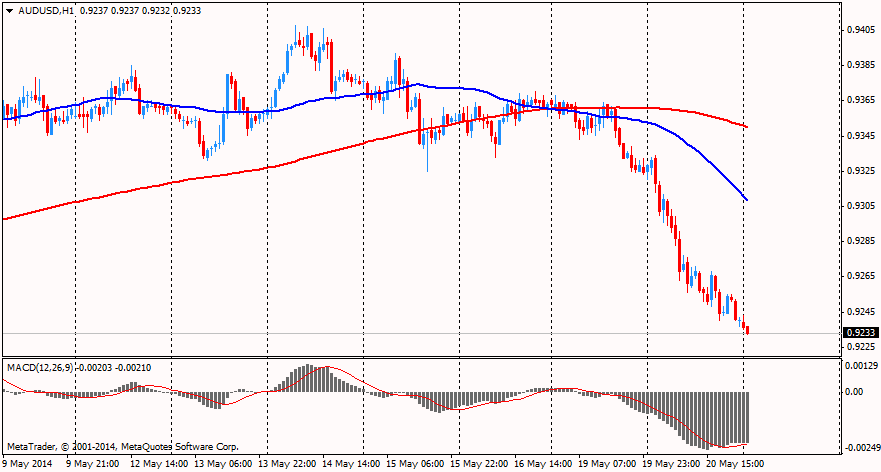
Task: Click the 0.9225 price scale label
Action: [860, 347]
